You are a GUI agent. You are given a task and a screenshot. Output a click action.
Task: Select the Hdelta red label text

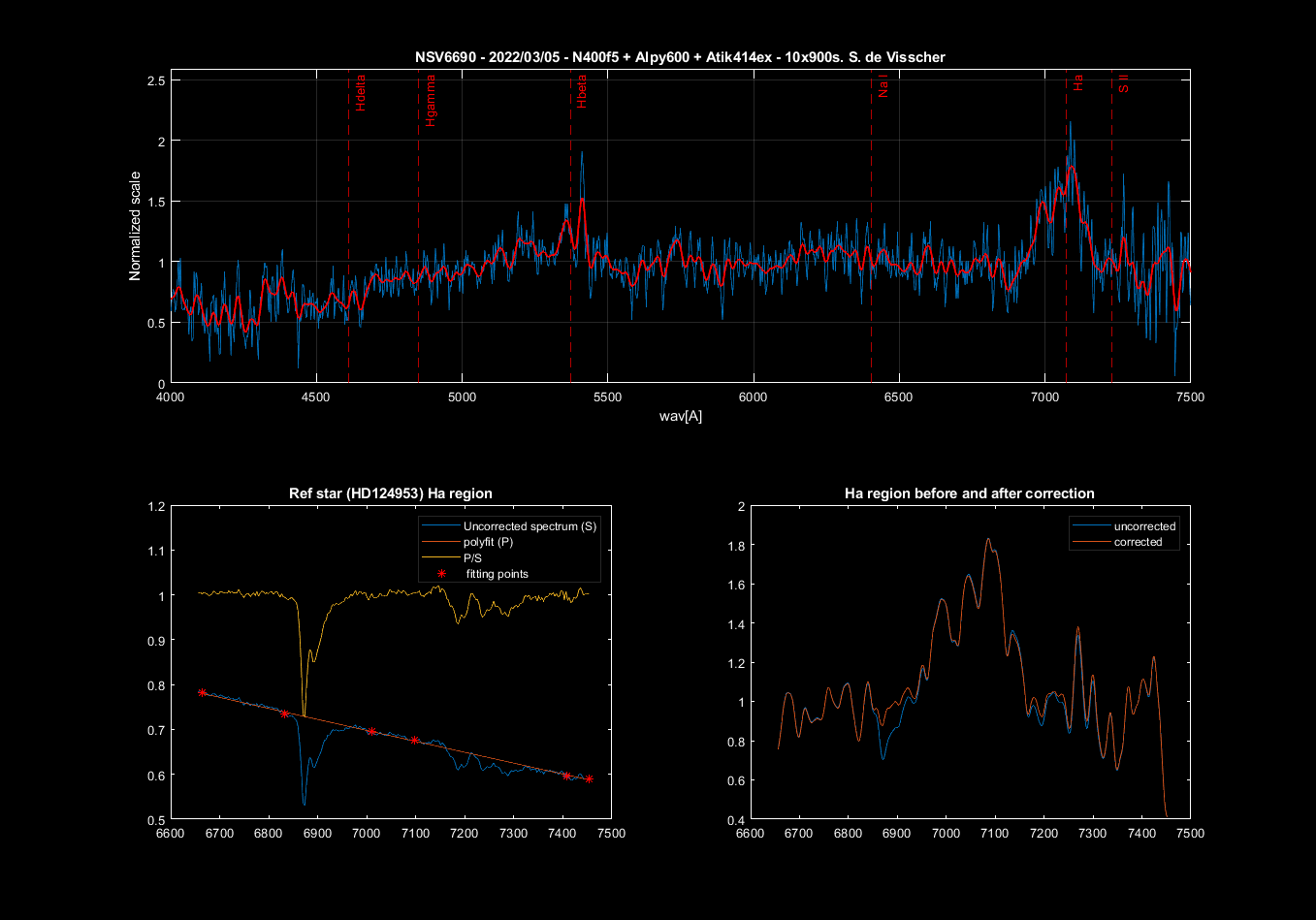pos(360,92)
